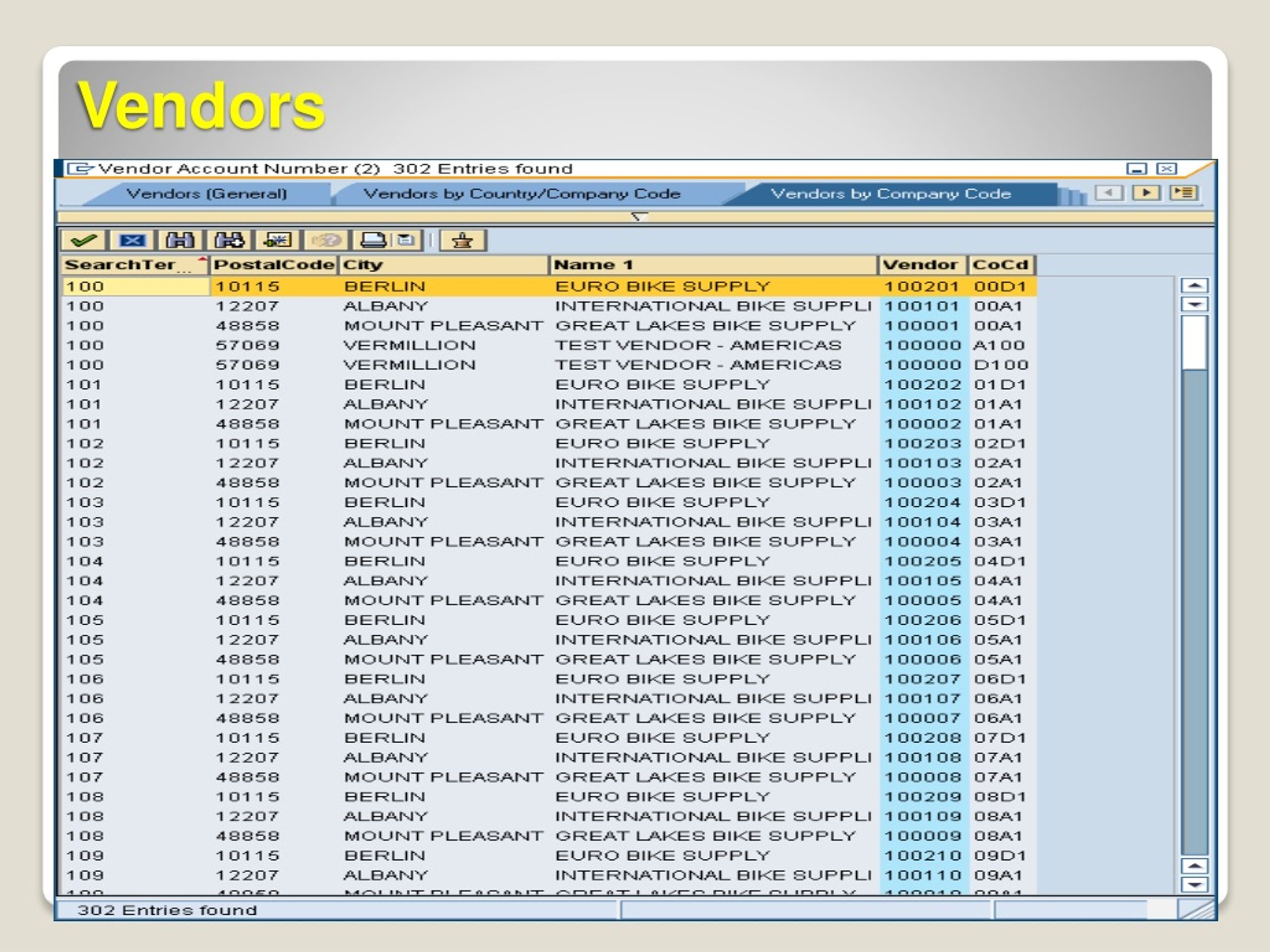Screen dimensions: 1270x952
Task: Expand restriction area via small triangle
Action: click(x=639, y=217)
